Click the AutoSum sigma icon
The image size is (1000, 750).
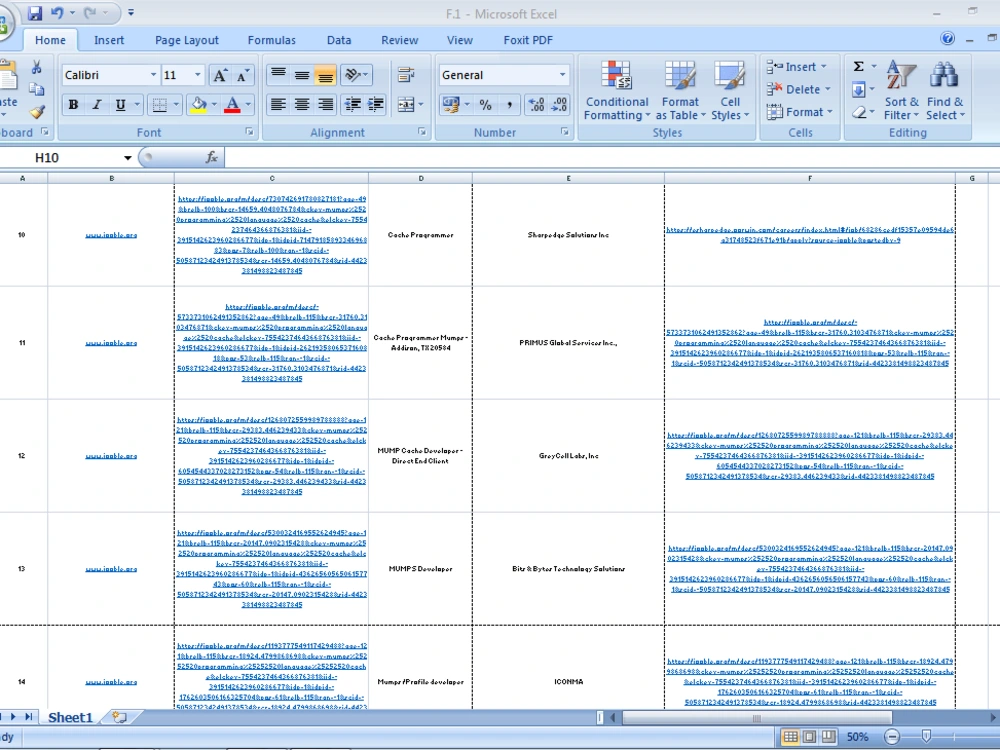tap(859, 66)
